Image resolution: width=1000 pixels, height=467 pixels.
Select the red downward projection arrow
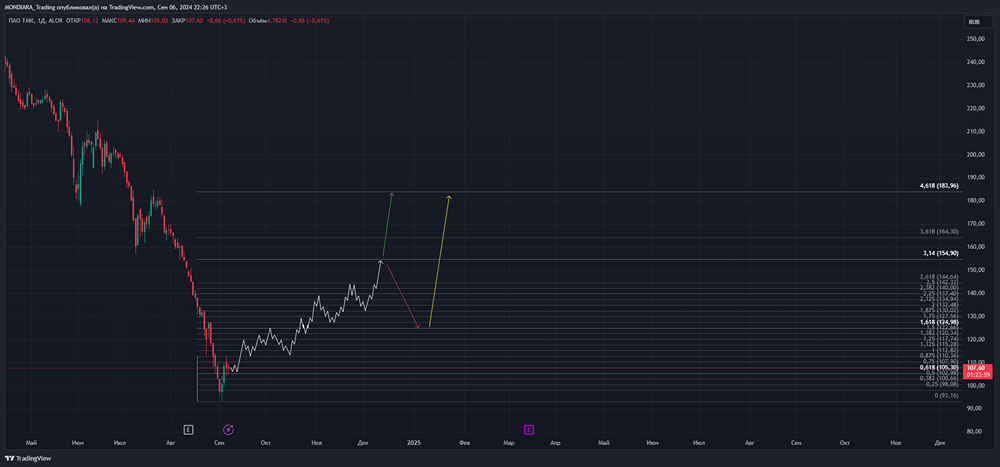[403, 297]
